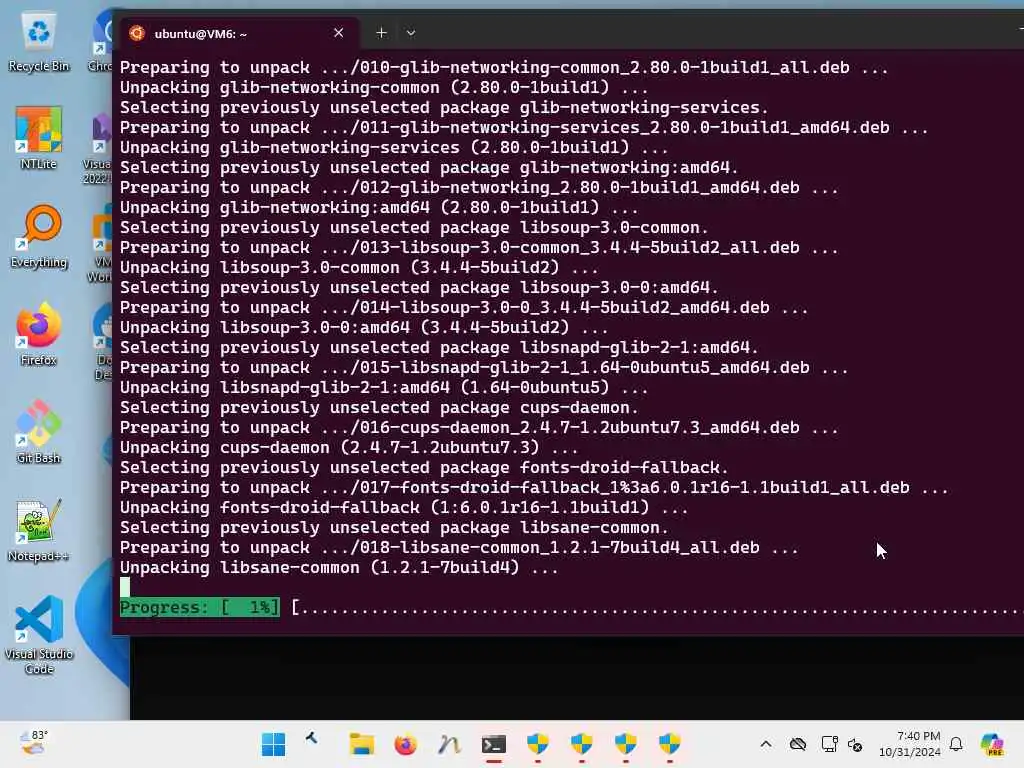Show hidden system tray icons
Screen dimensions: 1024x768
point(766,744)
